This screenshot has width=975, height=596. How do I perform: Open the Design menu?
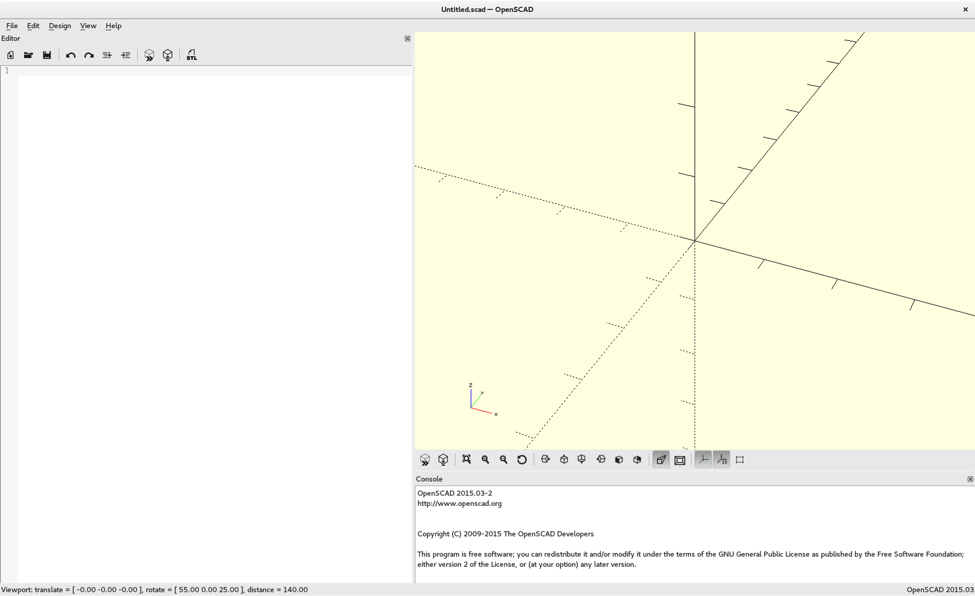coord(60,26)
